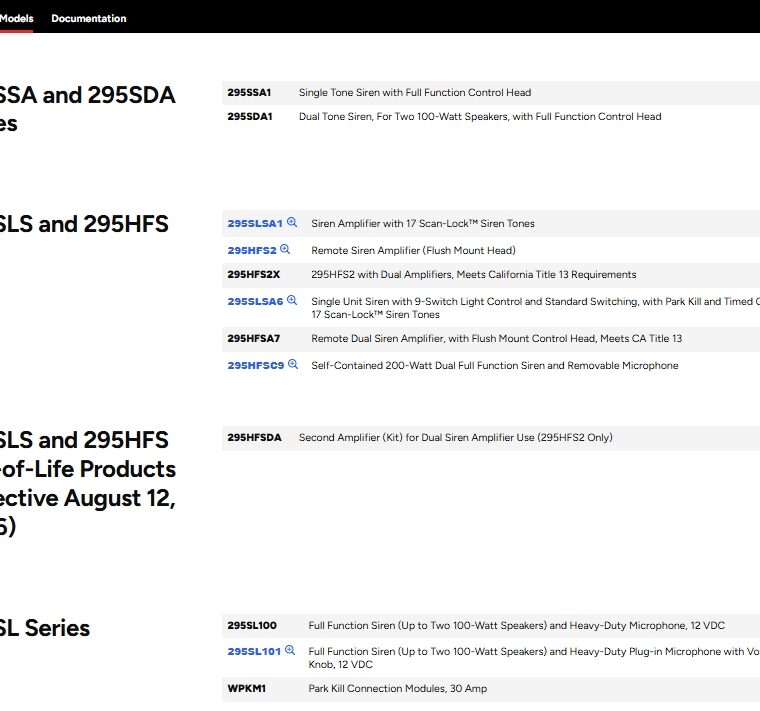This screenshot has height=711, width=760.
Task: Open the Documentation tab
Action: point(89,18)
